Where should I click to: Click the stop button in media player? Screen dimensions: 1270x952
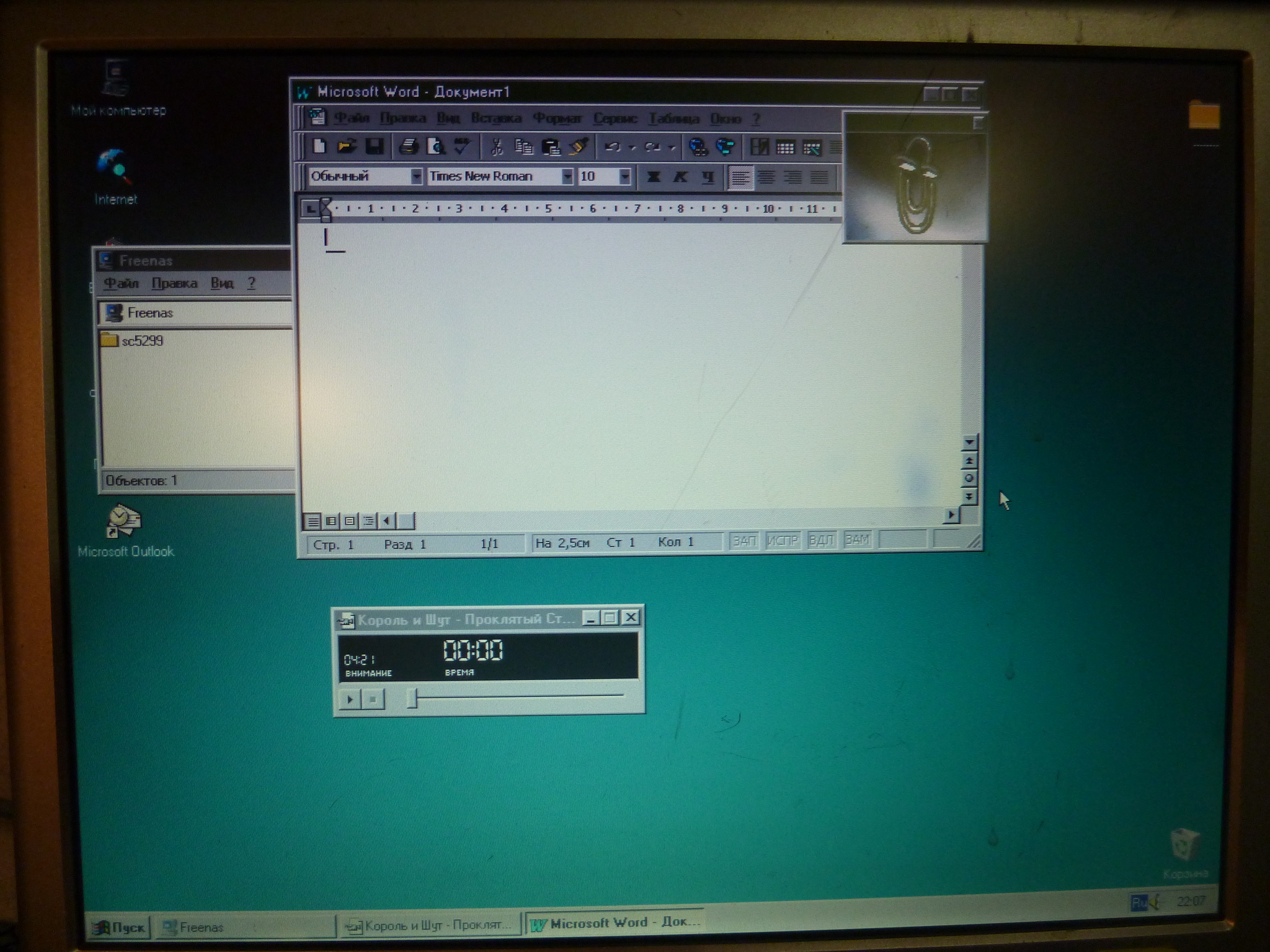[x=373, y=699]
